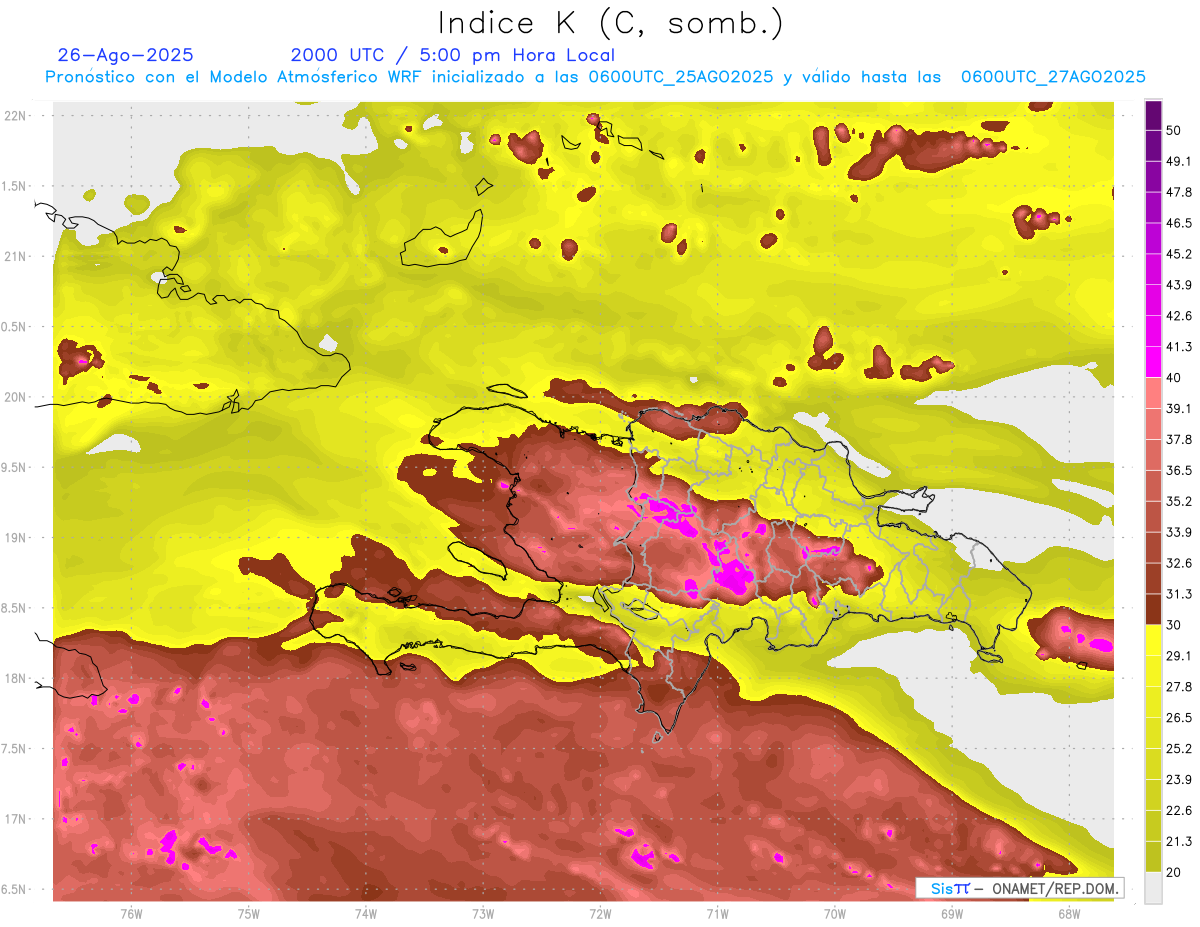Screen dimensions: 1200x927
Task: Pick the dark brown swatch between 30 and 31.3
Action: (1153, 609)
